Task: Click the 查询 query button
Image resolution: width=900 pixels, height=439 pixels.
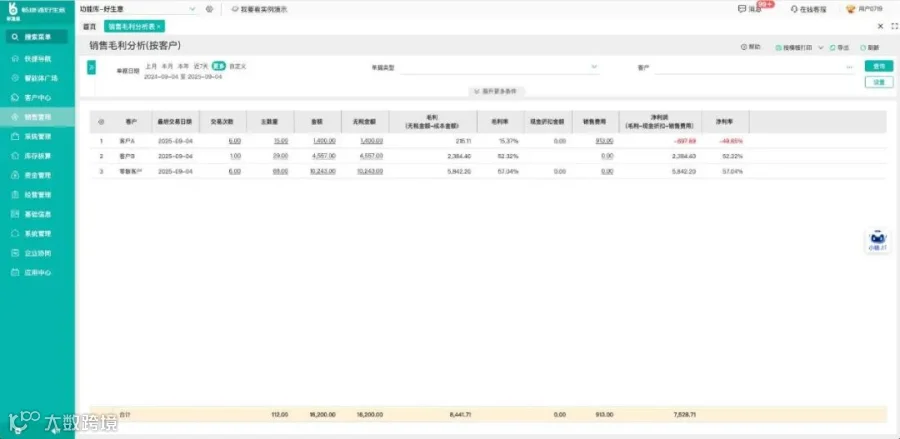Action: click(879, 67)
